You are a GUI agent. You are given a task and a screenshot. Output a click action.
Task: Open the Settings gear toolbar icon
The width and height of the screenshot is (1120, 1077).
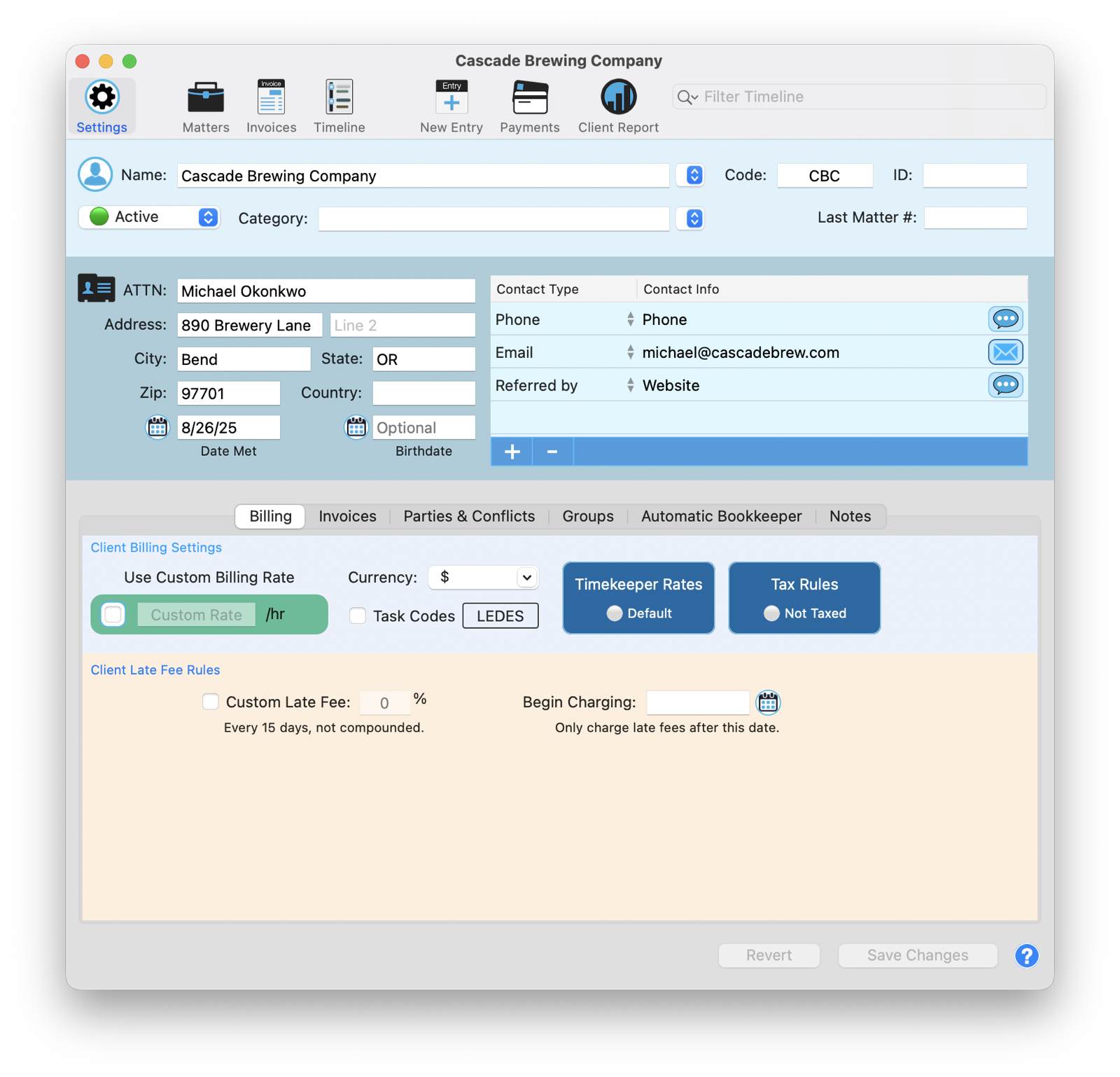[102, 97]
